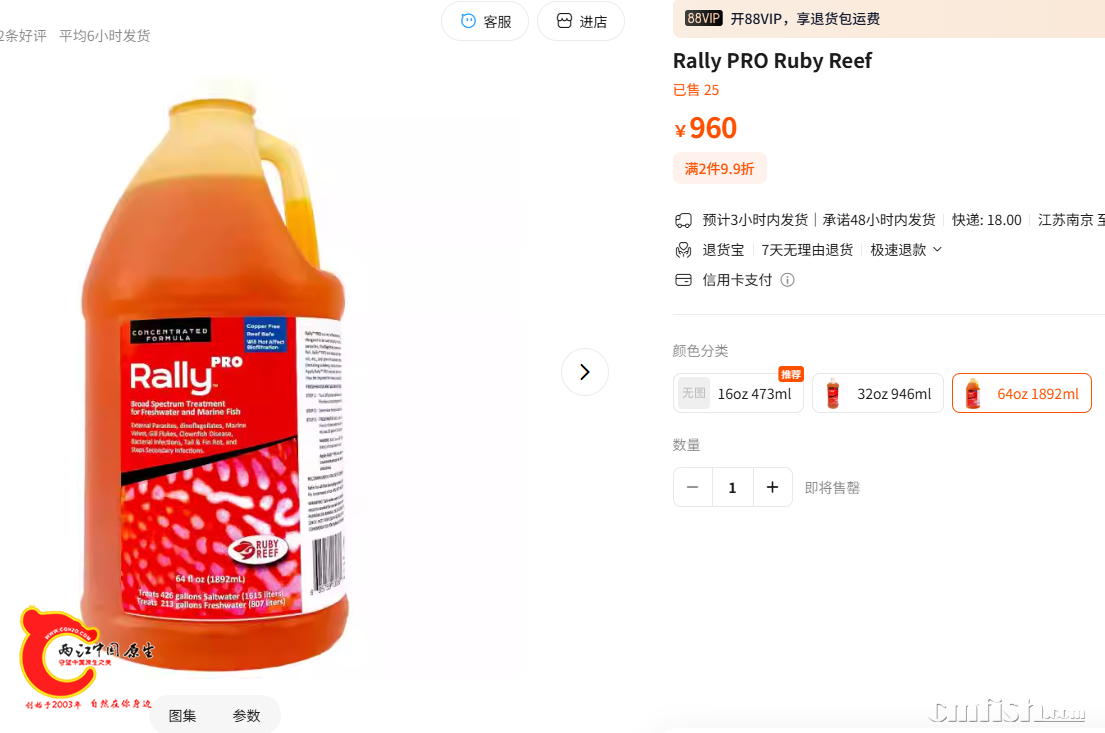Select the 32oz 946ml option
This screenshot has height=733, width=1105.
877,393
